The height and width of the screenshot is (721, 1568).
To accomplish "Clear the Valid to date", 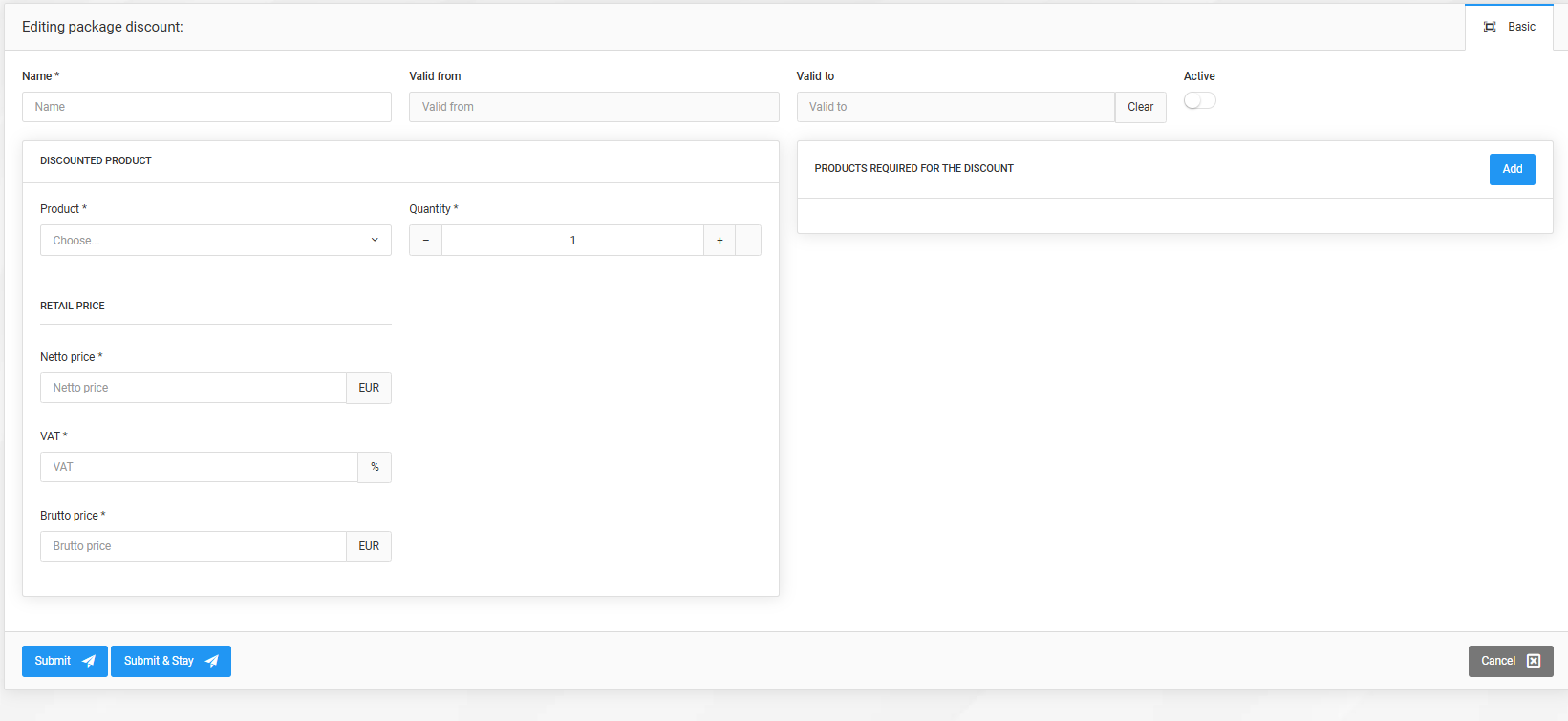I will [1140, 107].
